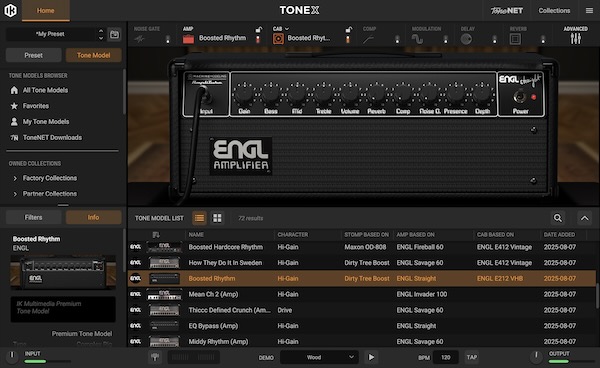Select EQ Bypass (Amp) tone model
The image size is (600, 368).
[x=362, y=326]
